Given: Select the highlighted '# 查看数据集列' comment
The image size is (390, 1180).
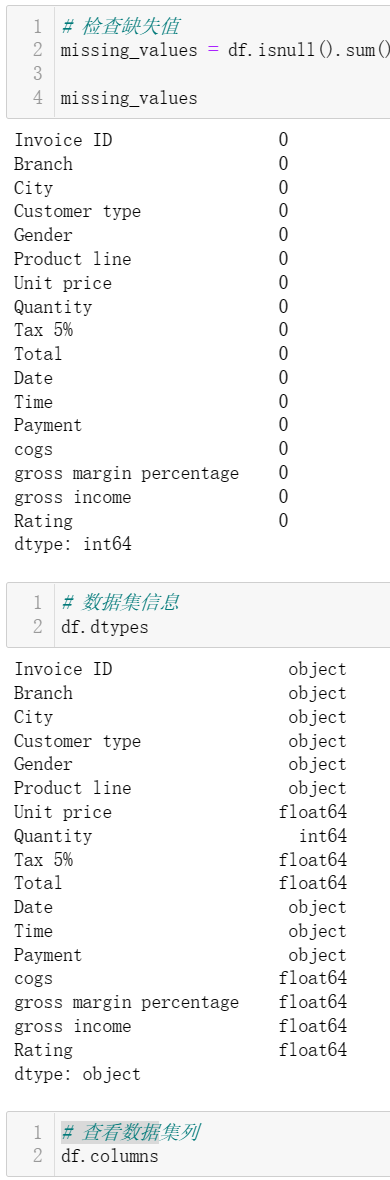Looking at the screenshot, I should pyautogui.click(x=129, y=1132).
